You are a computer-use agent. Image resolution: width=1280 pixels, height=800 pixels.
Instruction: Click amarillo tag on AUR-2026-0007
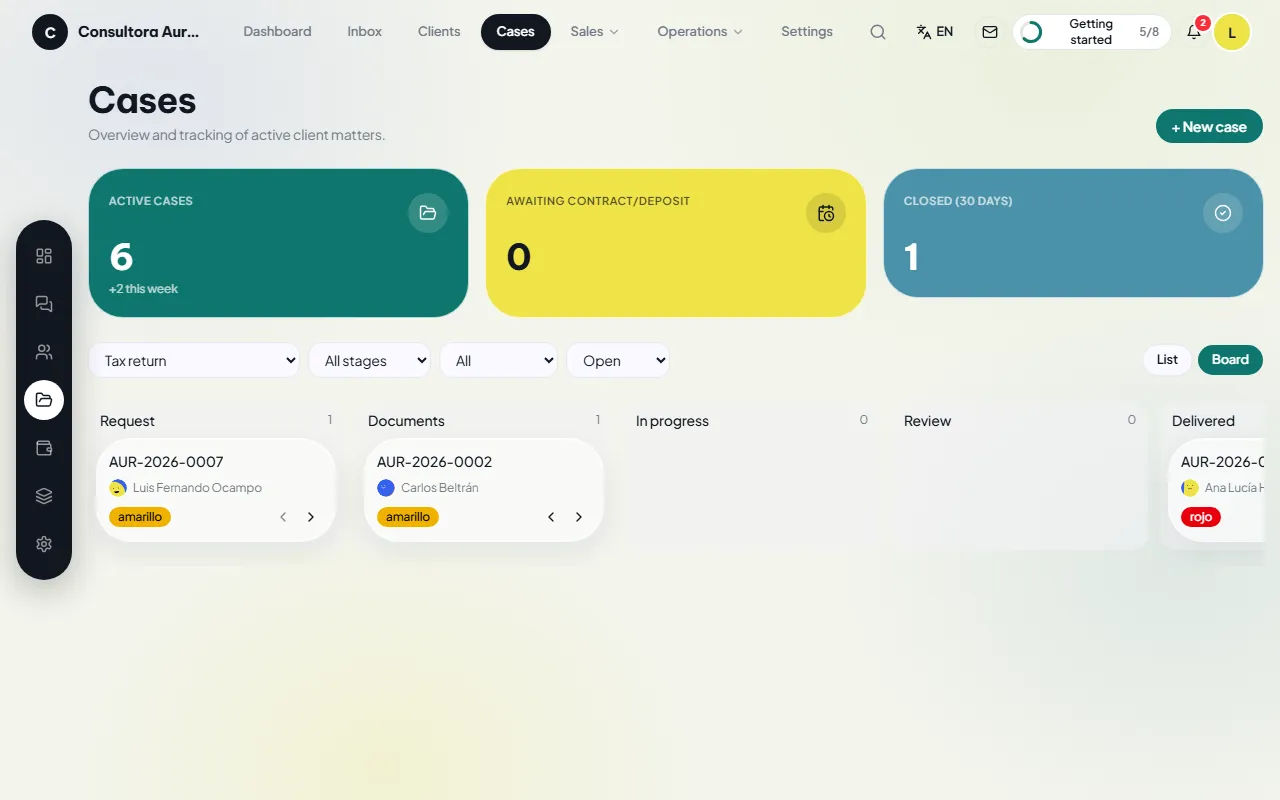pyautogui.click(x=140, y=517)
